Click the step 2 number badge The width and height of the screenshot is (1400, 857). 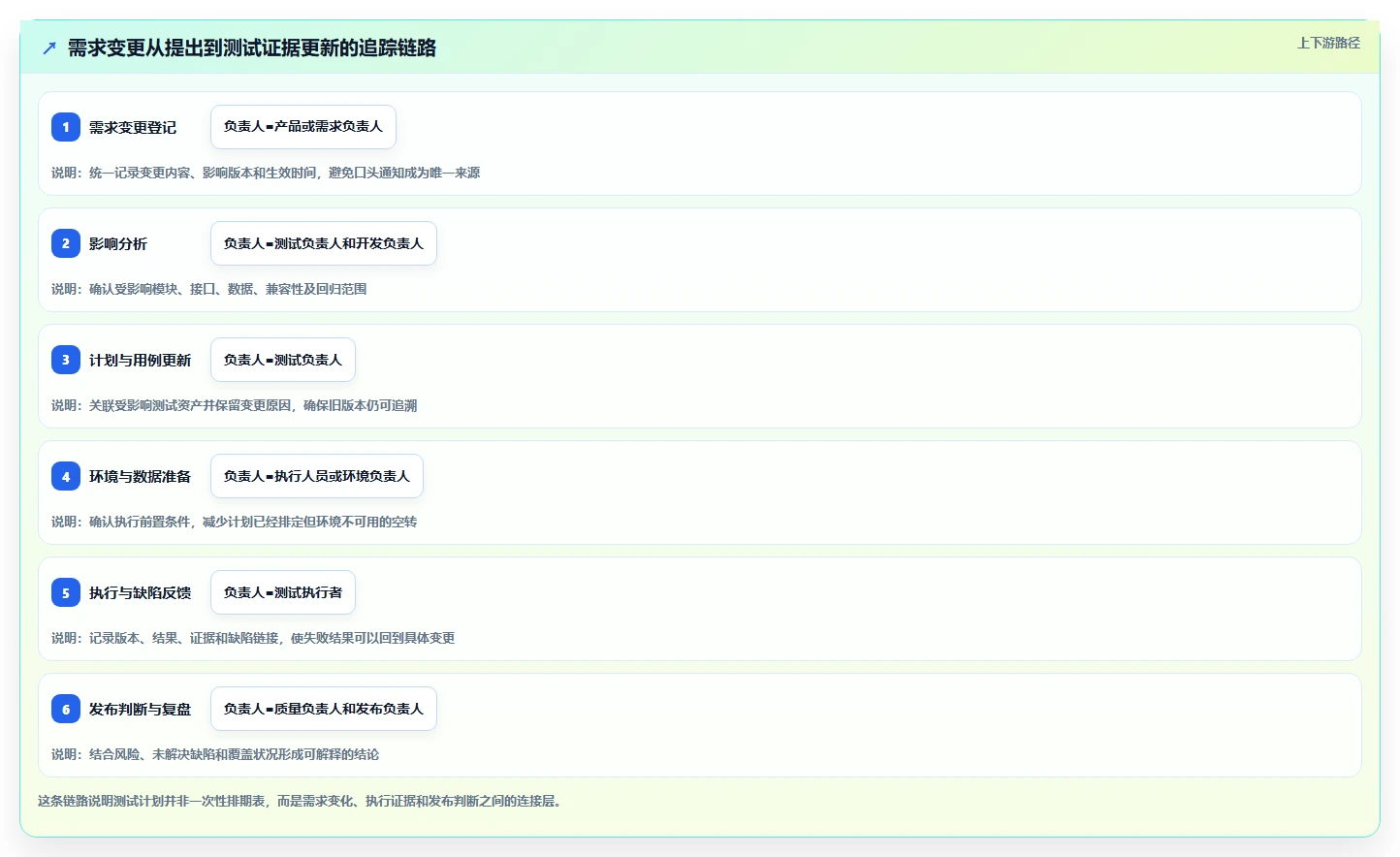click(x=66, y=243)
